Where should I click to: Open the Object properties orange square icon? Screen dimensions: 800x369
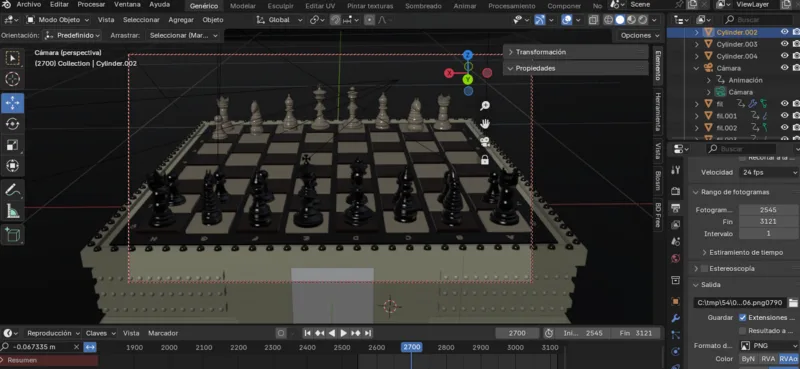[x=676, y=301]
